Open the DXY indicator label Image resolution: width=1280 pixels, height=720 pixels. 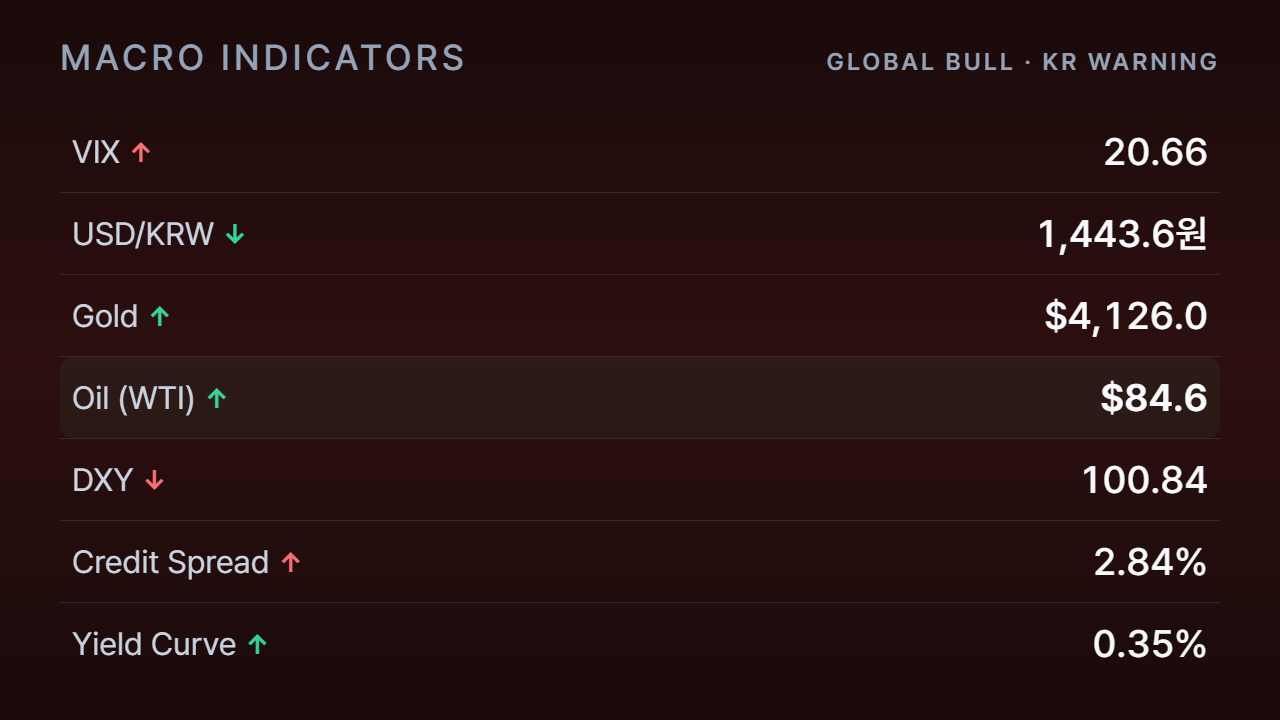tap(103, 480)
